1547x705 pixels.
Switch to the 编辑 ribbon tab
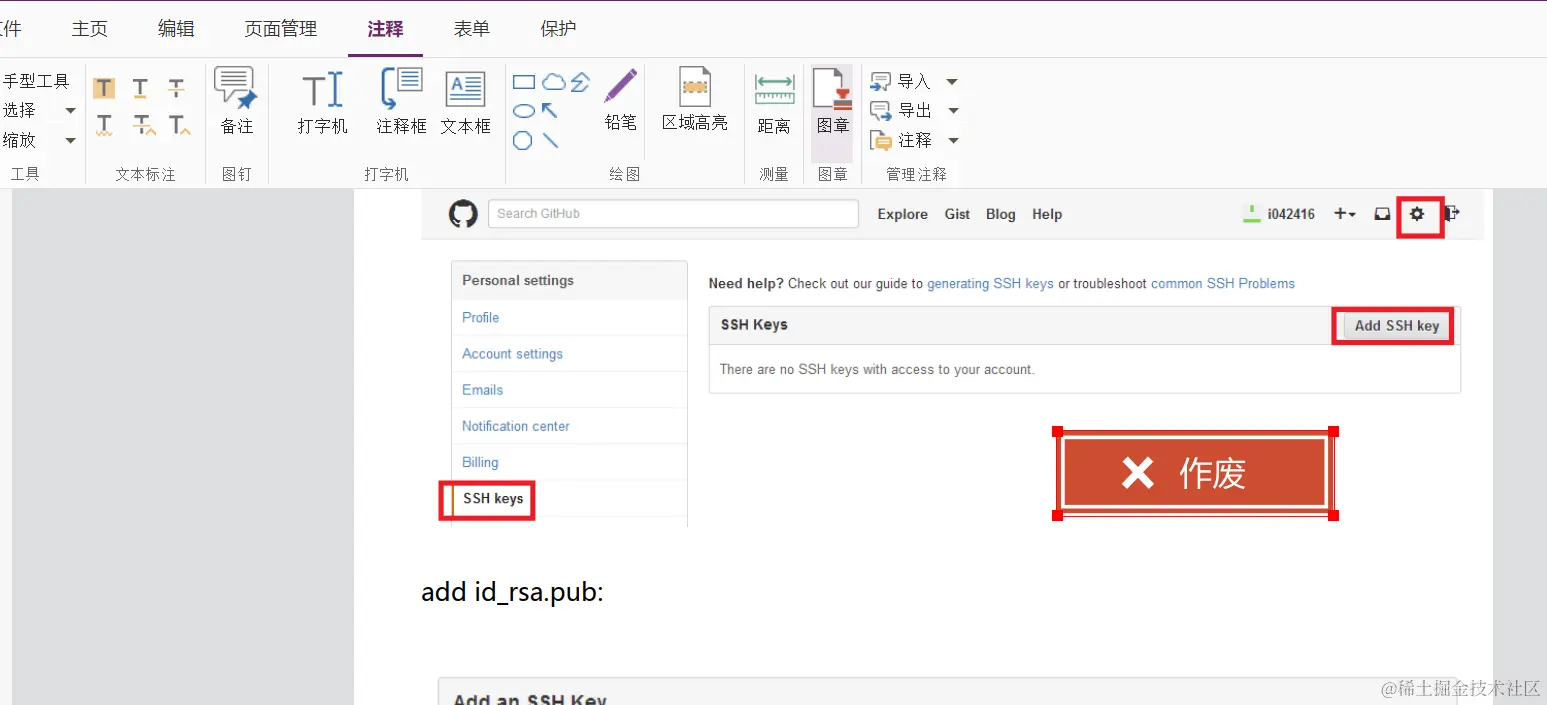click(176, 29)
